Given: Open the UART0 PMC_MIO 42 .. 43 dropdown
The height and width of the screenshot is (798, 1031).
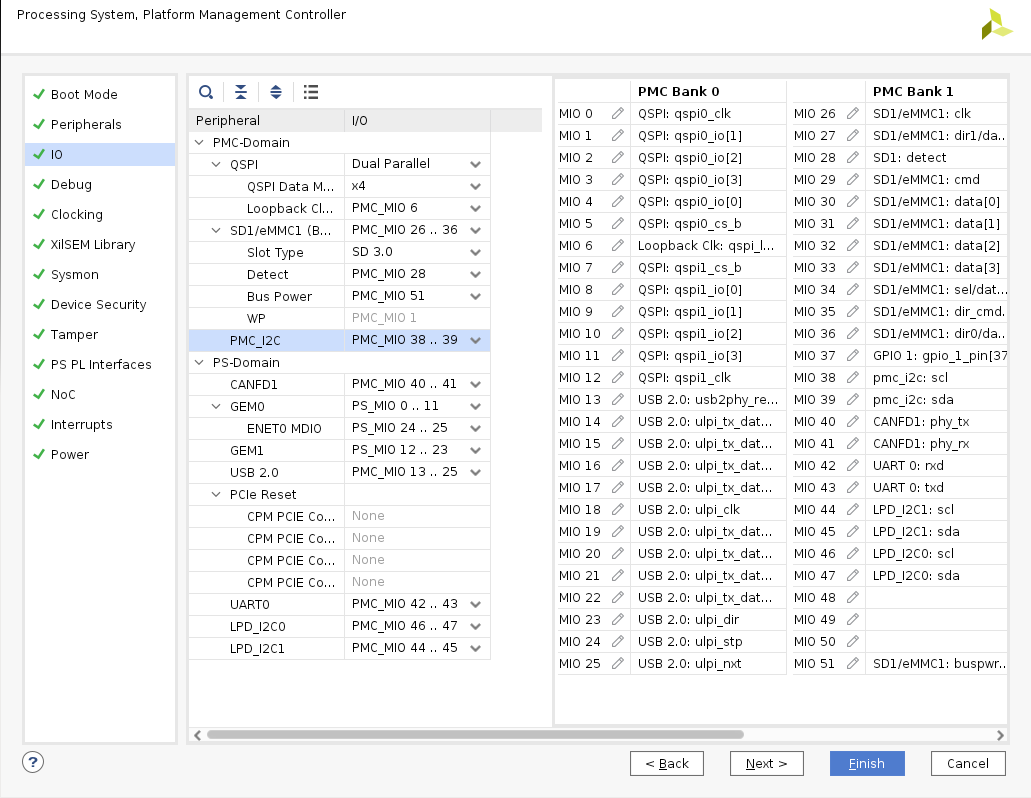Looking at the screenshot, I should 475,605.
